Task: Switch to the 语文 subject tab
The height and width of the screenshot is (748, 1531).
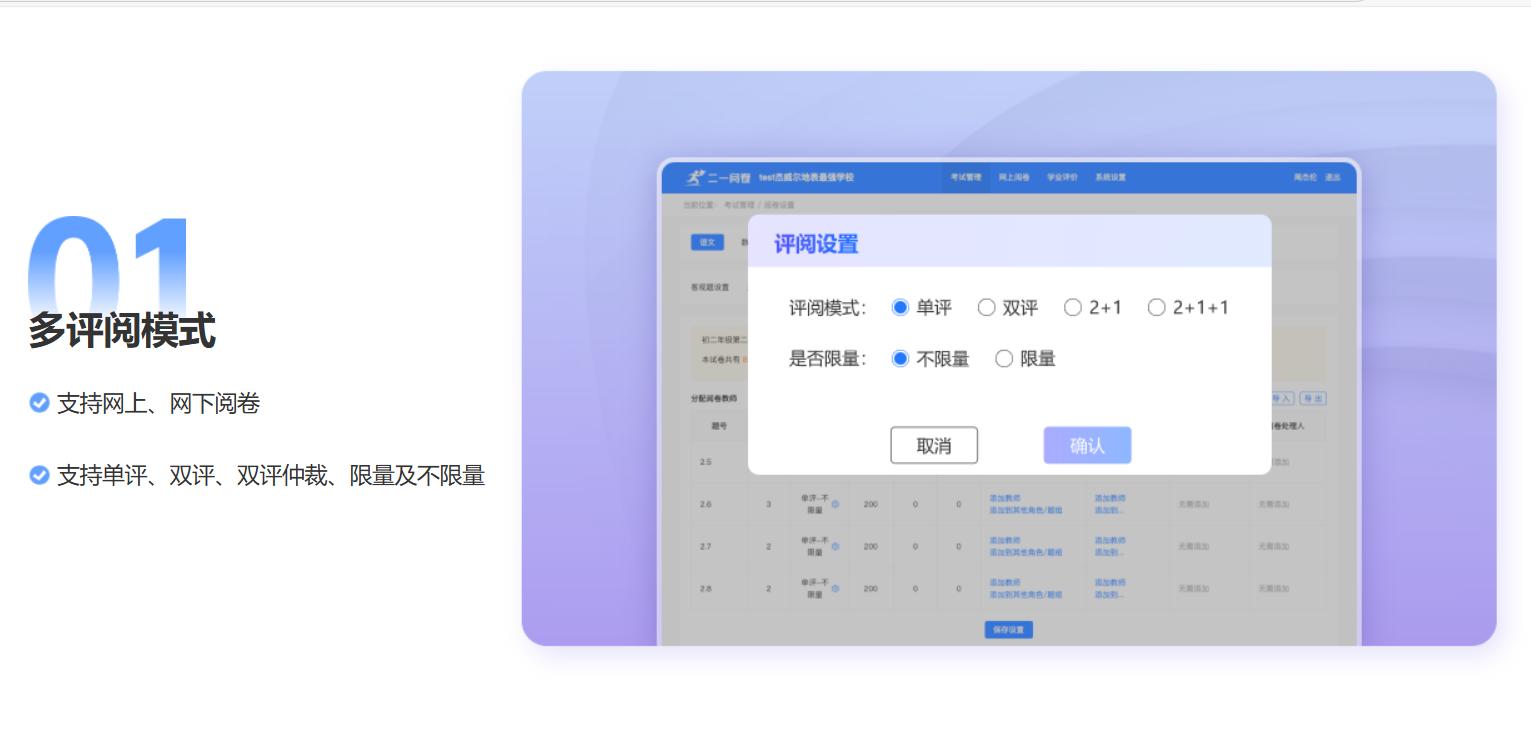Action: 708,240
